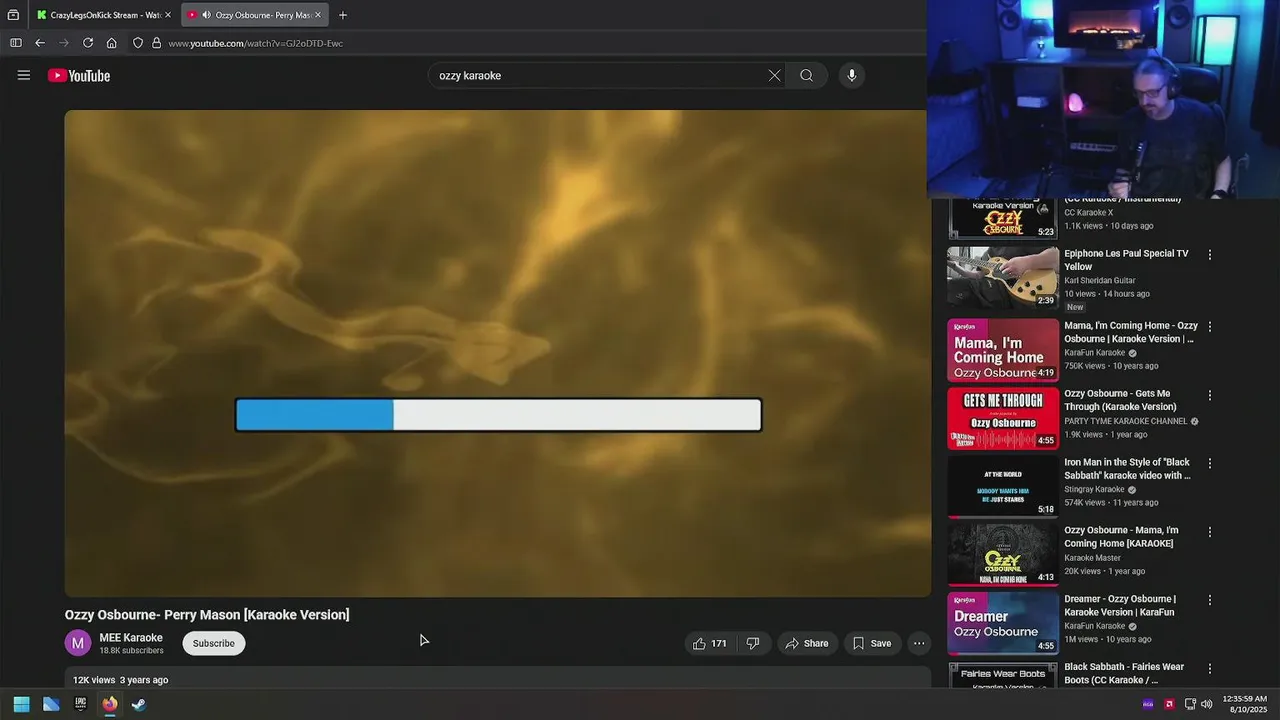The width and height of the screenshot is (1280, 720).
Task: Run search with magnifying glass button
Action: point(806,76)
